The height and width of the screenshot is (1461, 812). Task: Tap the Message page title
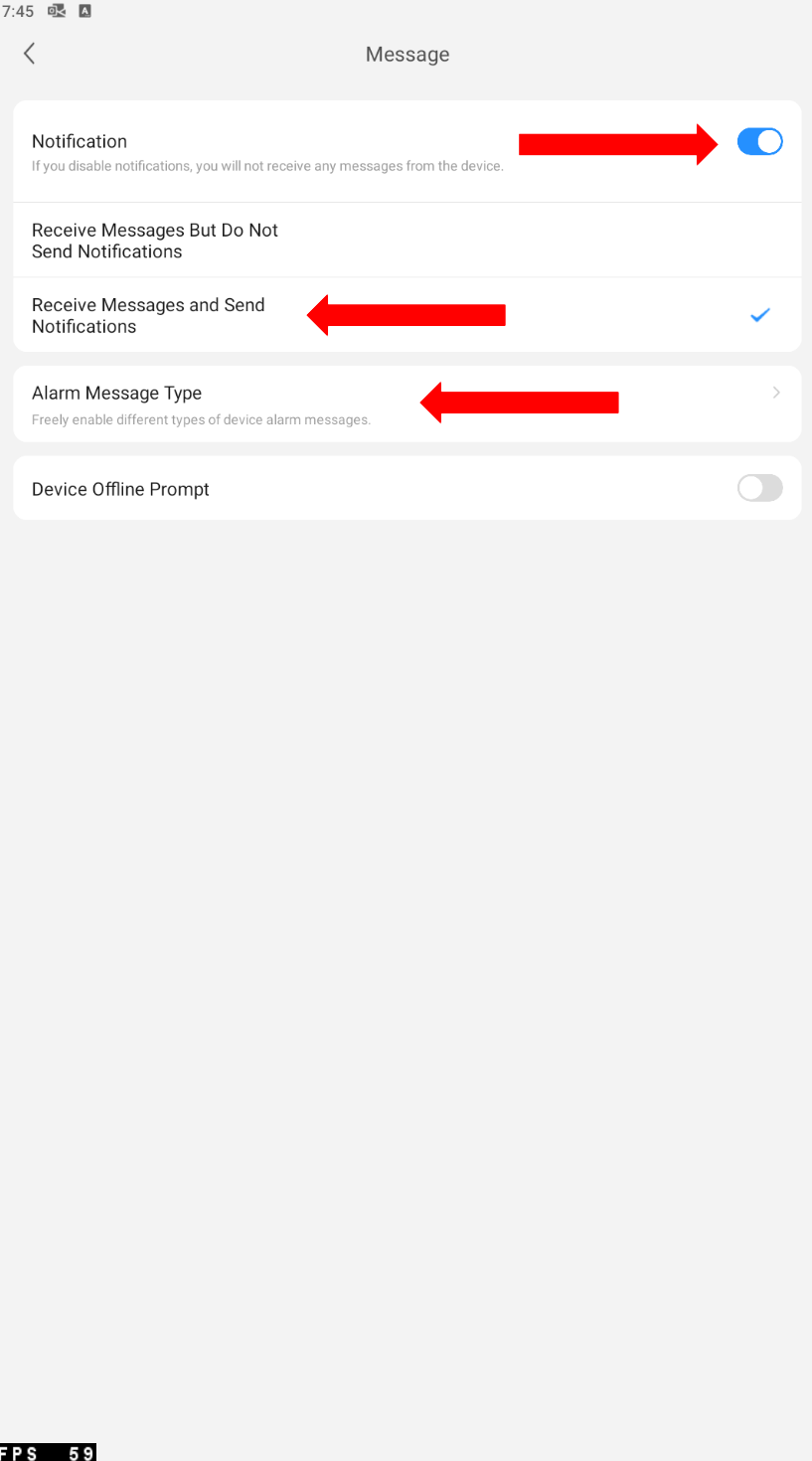(407, 55)
